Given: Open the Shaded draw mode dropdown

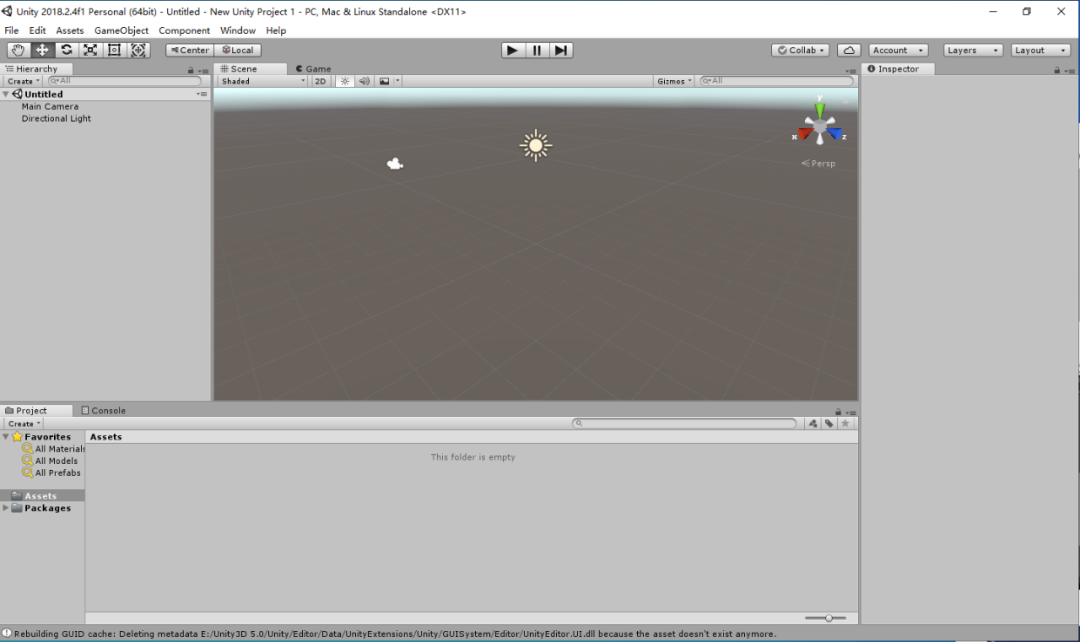Looking at the screenshot, I should [262, 81].
